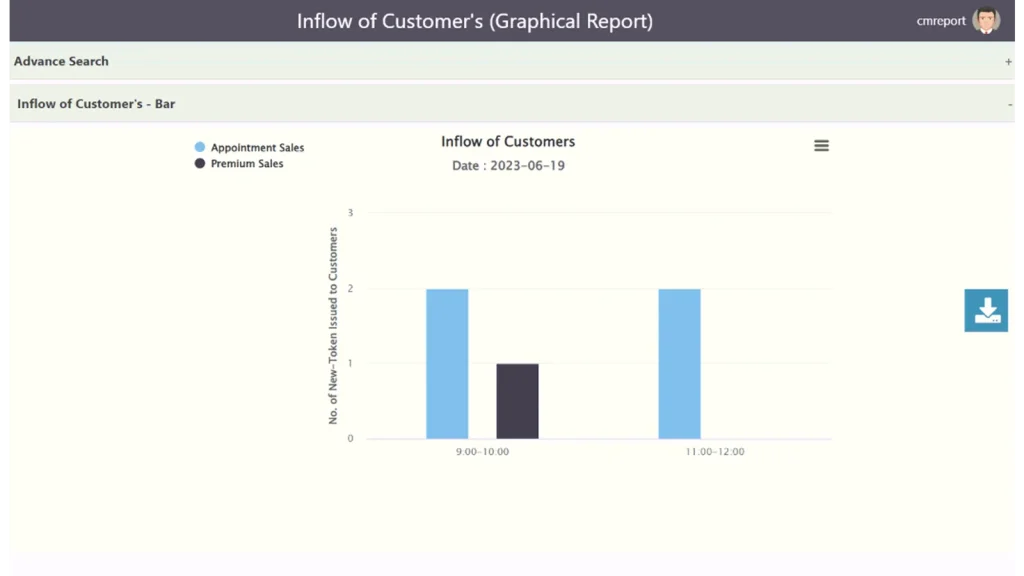Click the light blue Appointment Sales legend dot

point(200,147)
